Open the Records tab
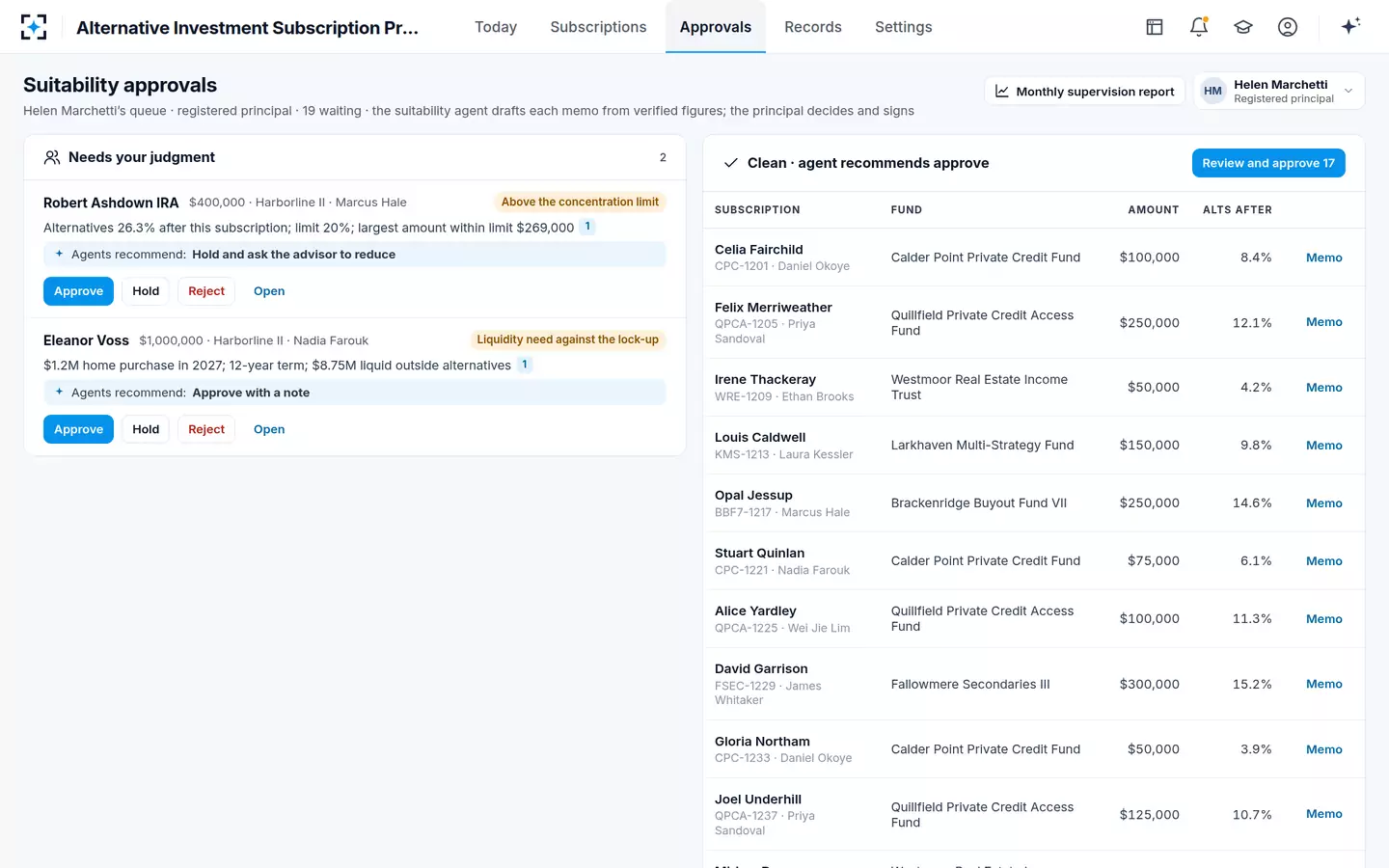Viewport: 1389px width, 868px height. (x=813, y=27)
